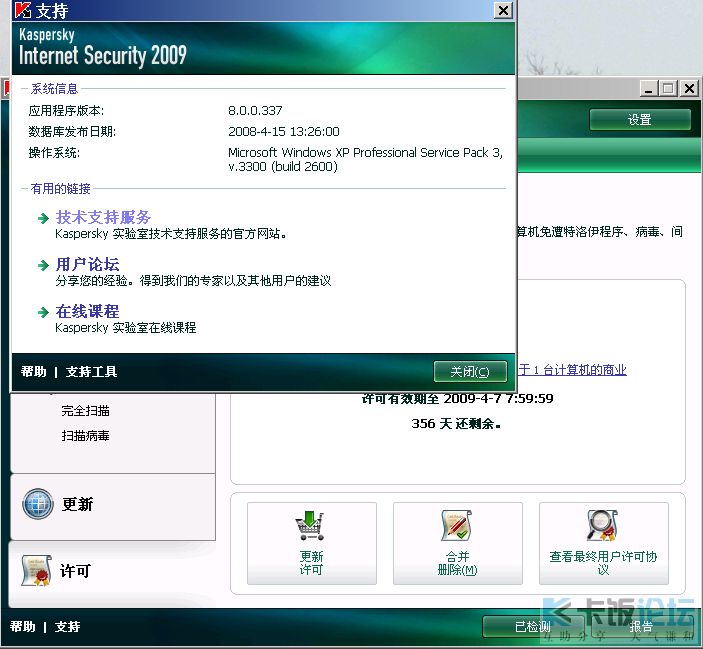Click database date 2008-4-15 13:26:00
The image size is (703, 649).
coord(284,131)
